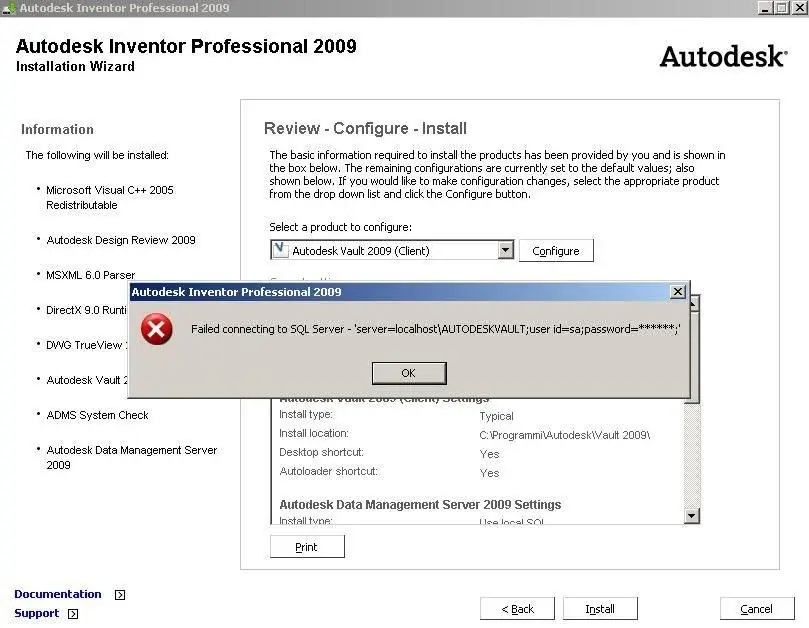
Task: Click the arrow icon next to Documentation
Action: 120,595
